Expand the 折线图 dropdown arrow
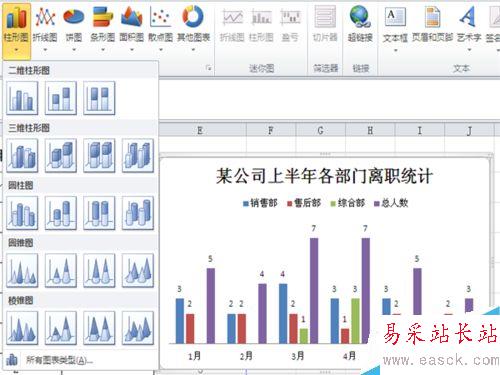500x375 pixels. pos(45,50)
